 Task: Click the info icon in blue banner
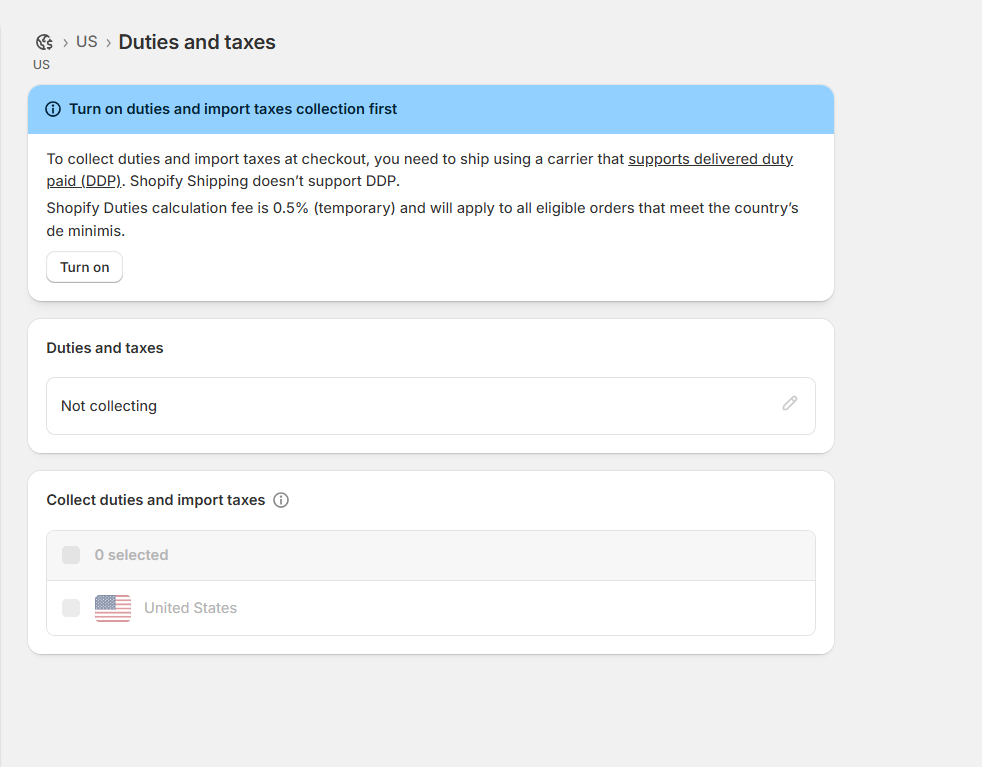[53, 109]
